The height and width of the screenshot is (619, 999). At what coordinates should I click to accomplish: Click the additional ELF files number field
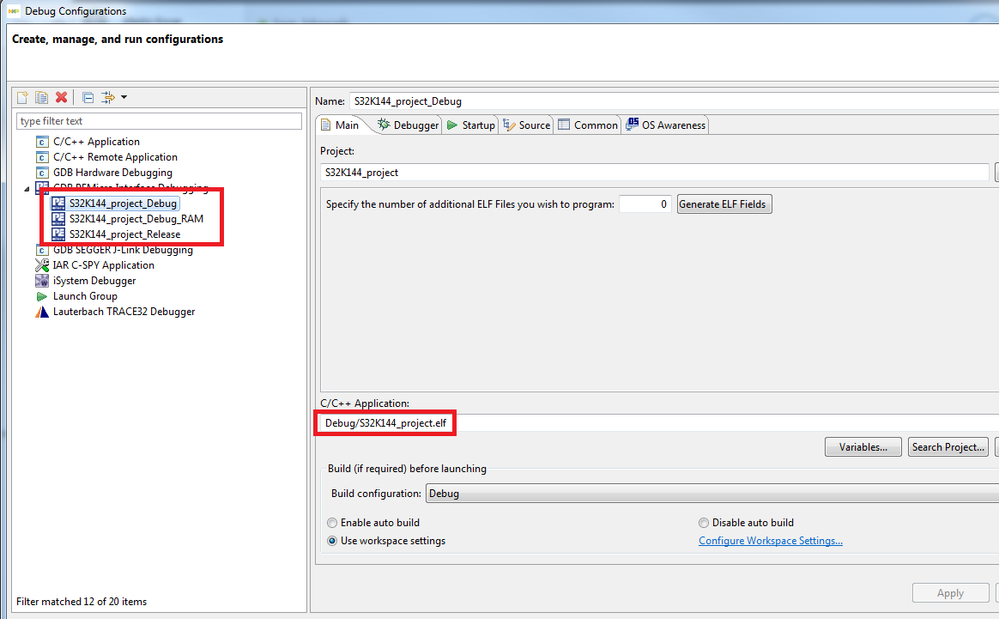point(645,204)
